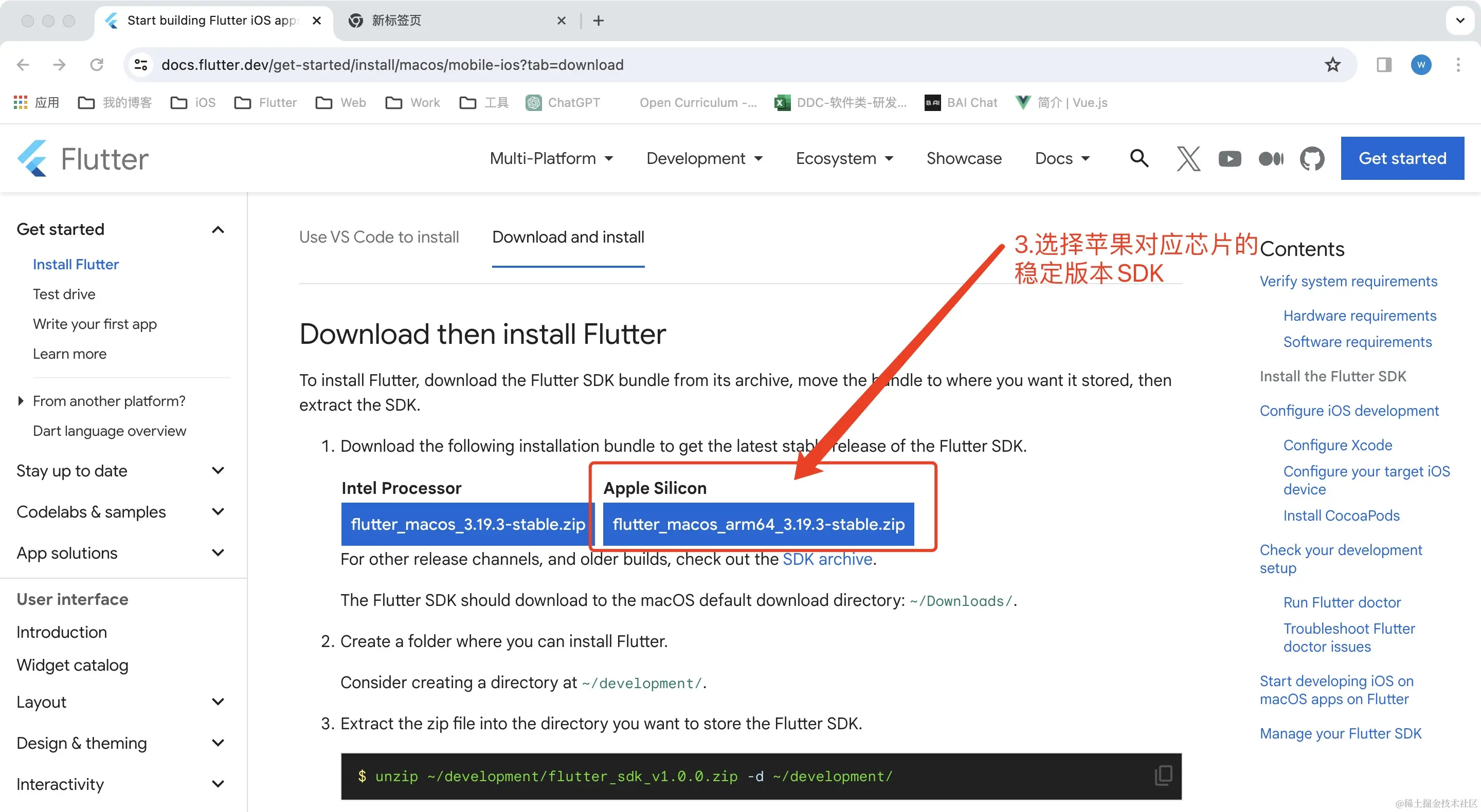Expand the Stay up to date section
1481x812 pixels.
[218, 471]
